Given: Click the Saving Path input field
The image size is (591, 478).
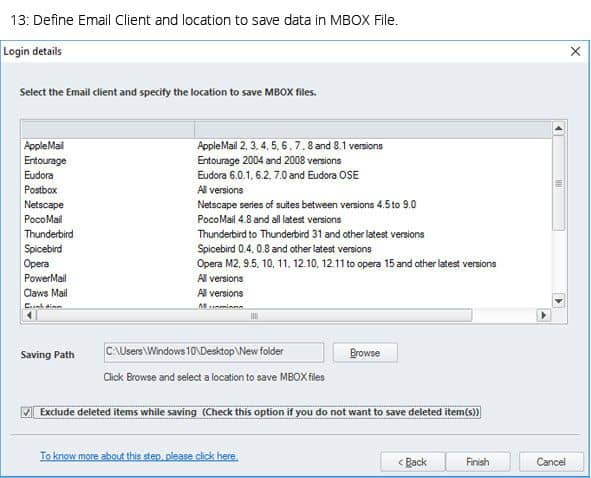Looking at the screenshot, I should pyautogui.click(x=214, y=352).
